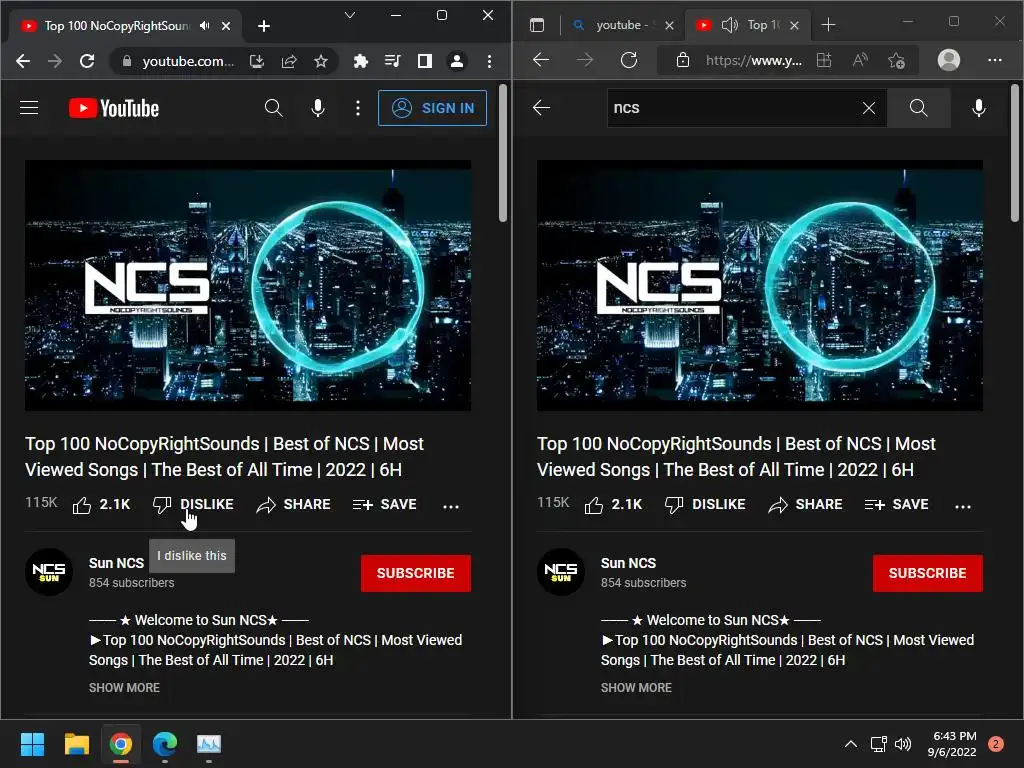Dislike the video in the Chrome window
Screen dimensions: 1024x768
tap(193, 505)
